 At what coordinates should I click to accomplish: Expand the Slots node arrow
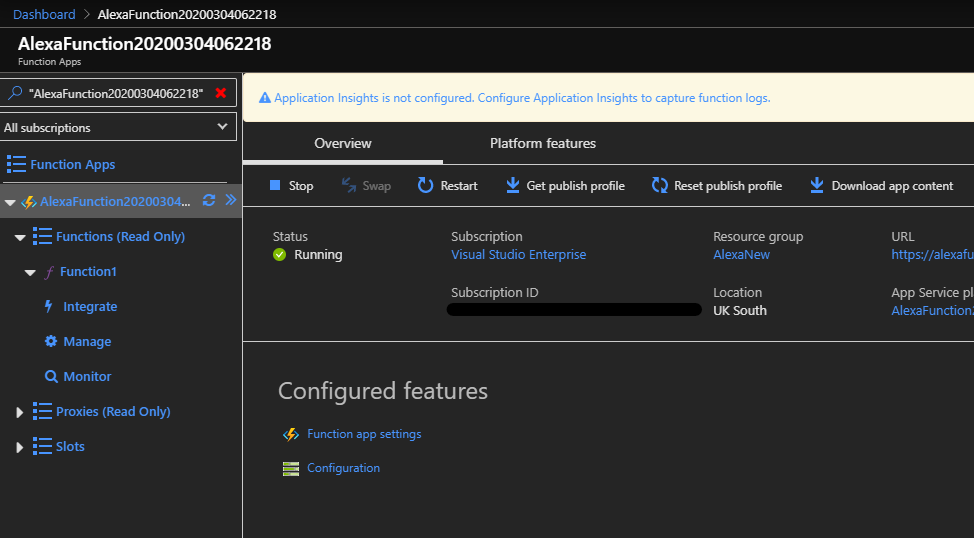pos(19,447)
